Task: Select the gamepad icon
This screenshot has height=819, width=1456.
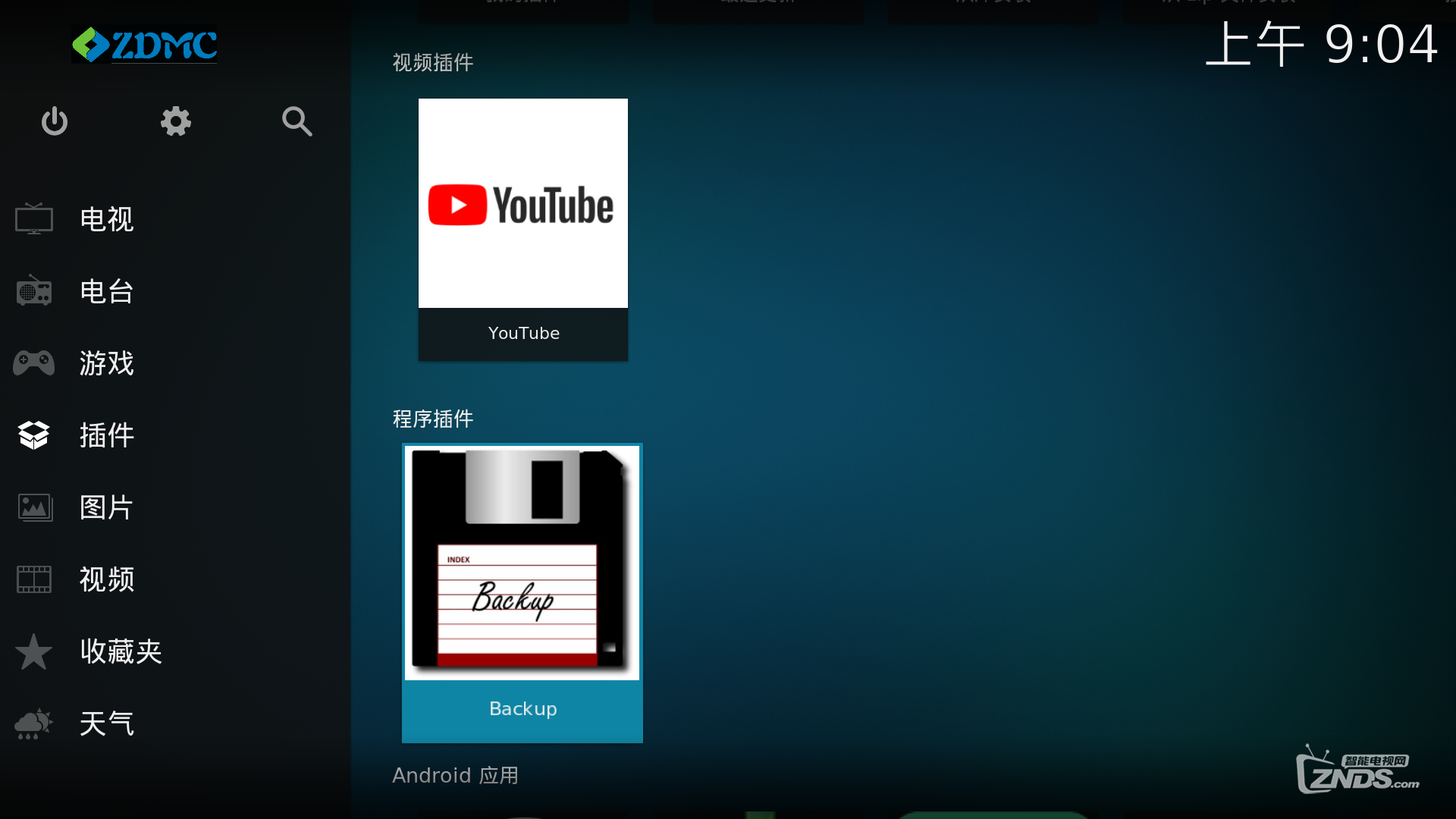Action: (x=34, y=363)
